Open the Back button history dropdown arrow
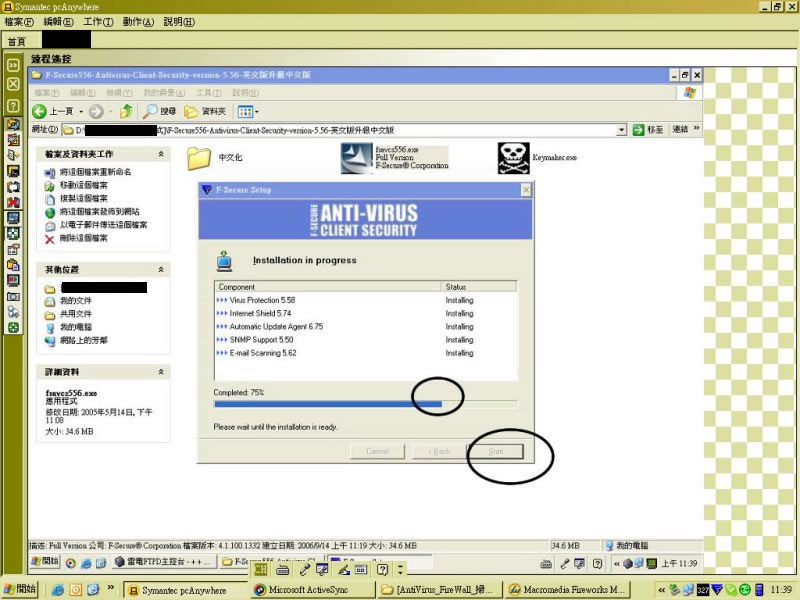This screenshot has width=800, height=600. coord(81,111)
